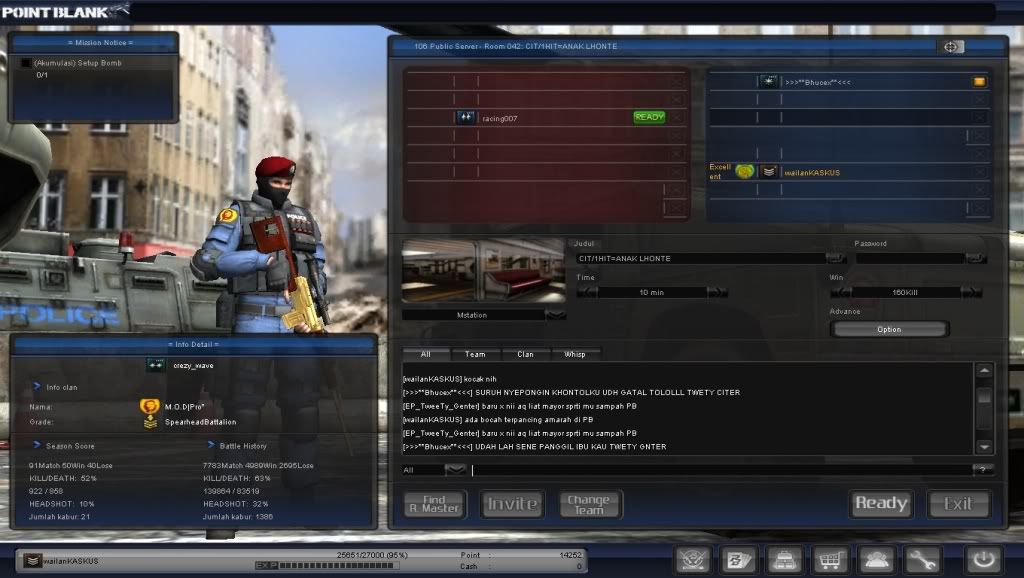Screen dimensions: 1024x578
Task: Open the community people icon
Action: [x=876, y=560]
